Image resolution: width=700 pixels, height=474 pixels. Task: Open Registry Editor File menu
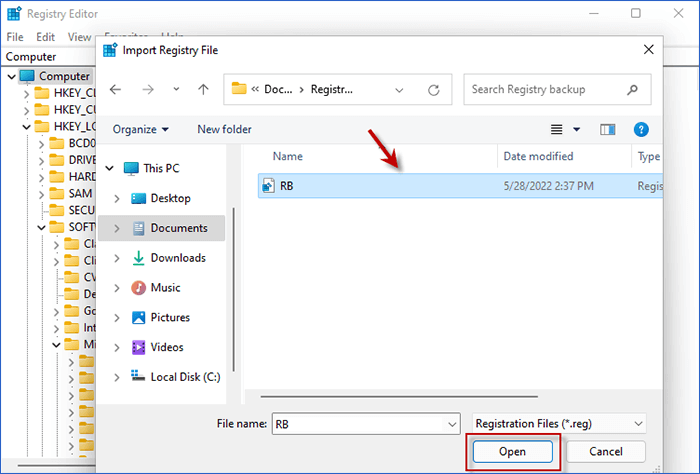[x=15, y=37]
